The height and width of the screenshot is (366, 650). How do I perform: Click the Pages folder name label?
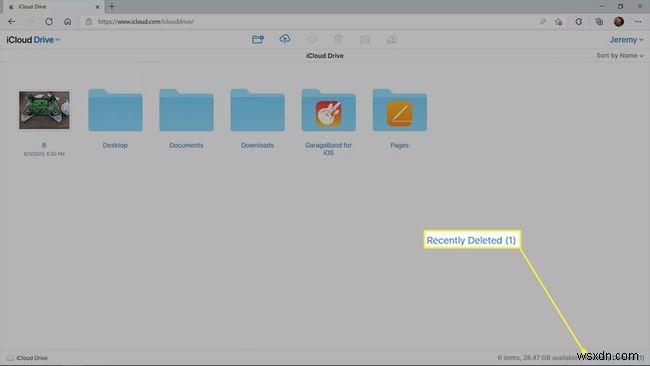[400, 145]
